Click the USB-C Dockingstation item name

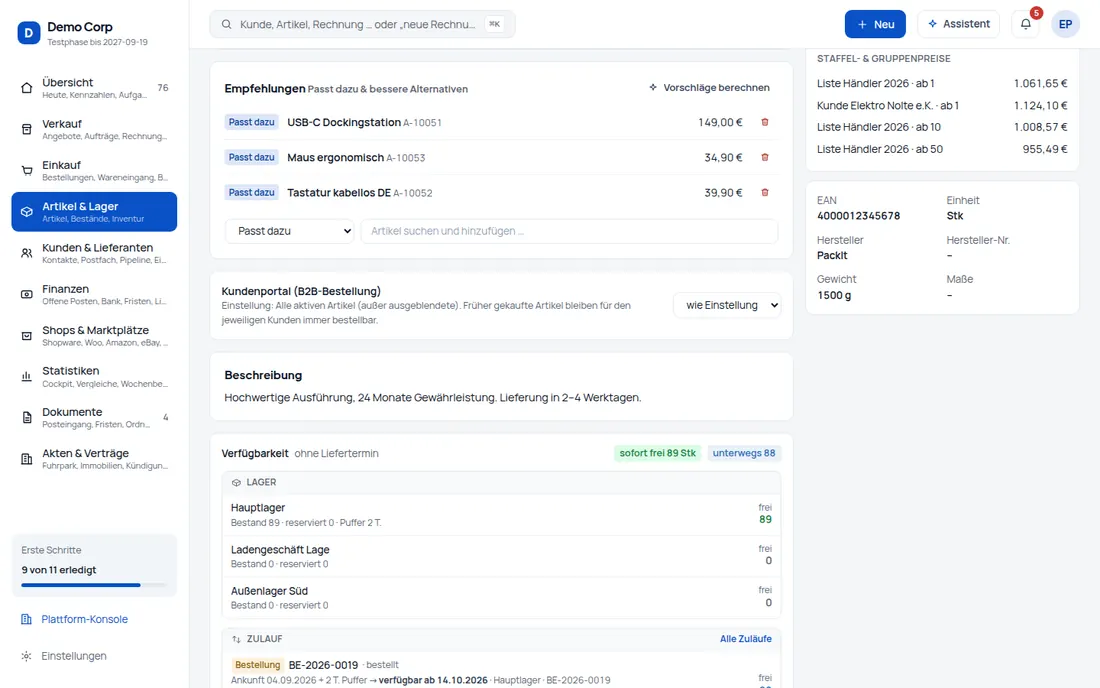tap(344, 122)
